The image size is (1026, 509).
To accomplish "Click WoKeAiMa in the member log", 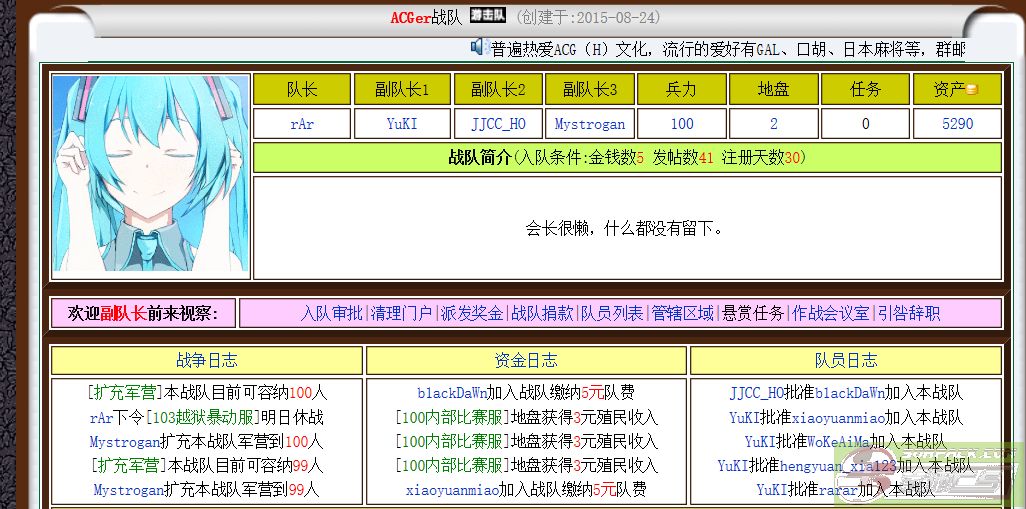I will click(838, 442).
